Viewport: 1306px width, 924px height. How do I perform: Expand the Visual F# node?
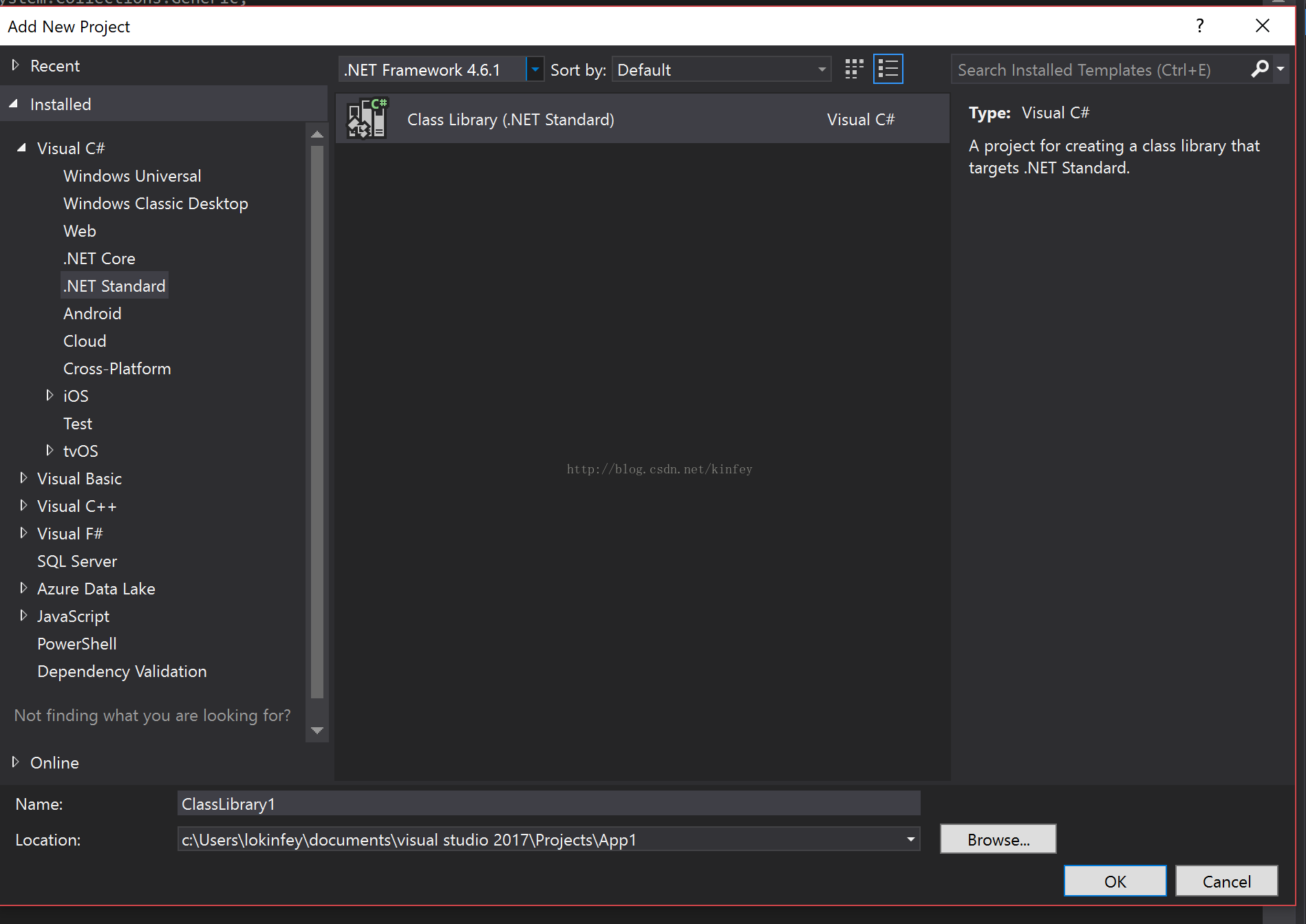23,533
